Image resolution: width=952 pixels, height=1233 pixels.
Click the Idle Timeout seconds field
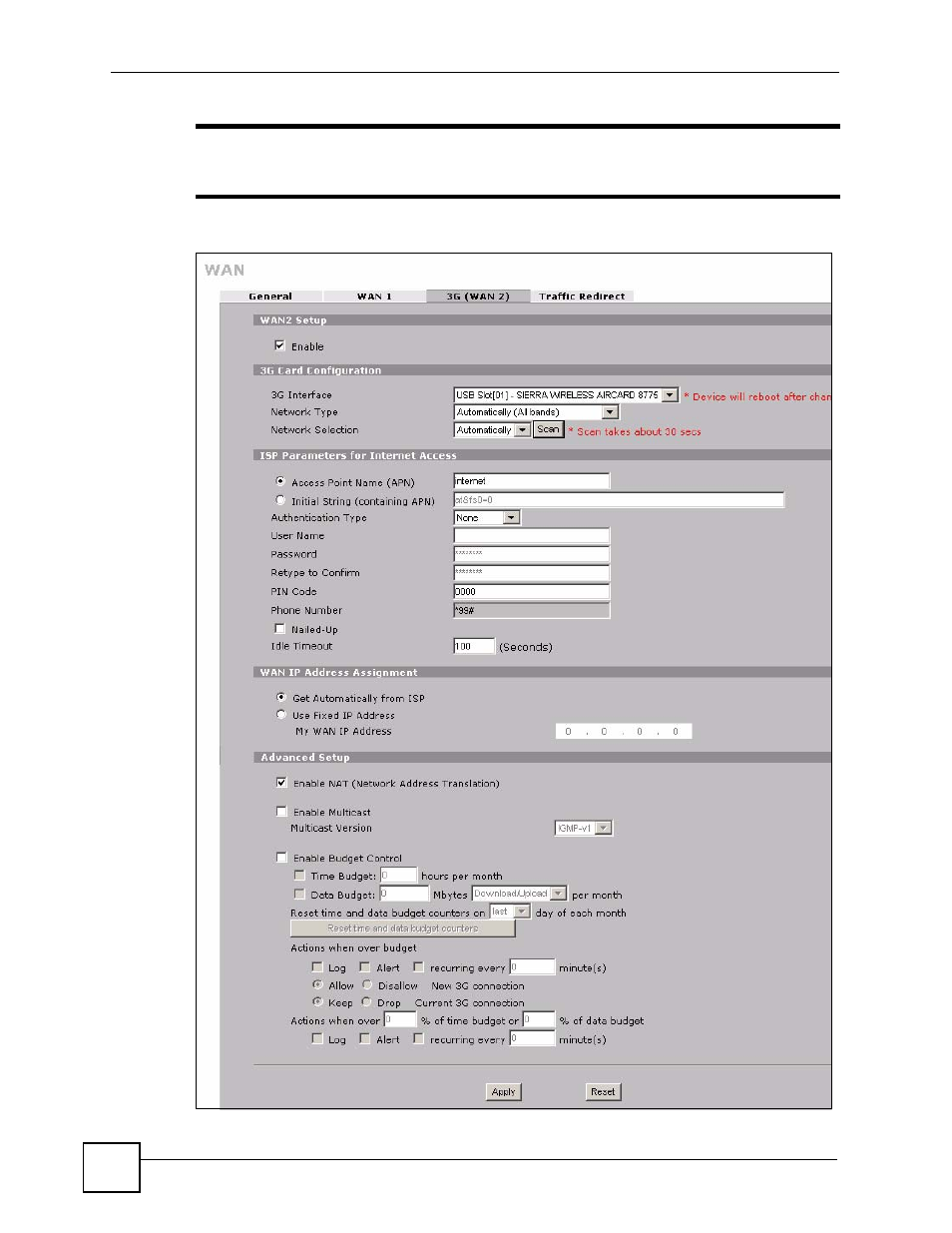coord(474,647)
